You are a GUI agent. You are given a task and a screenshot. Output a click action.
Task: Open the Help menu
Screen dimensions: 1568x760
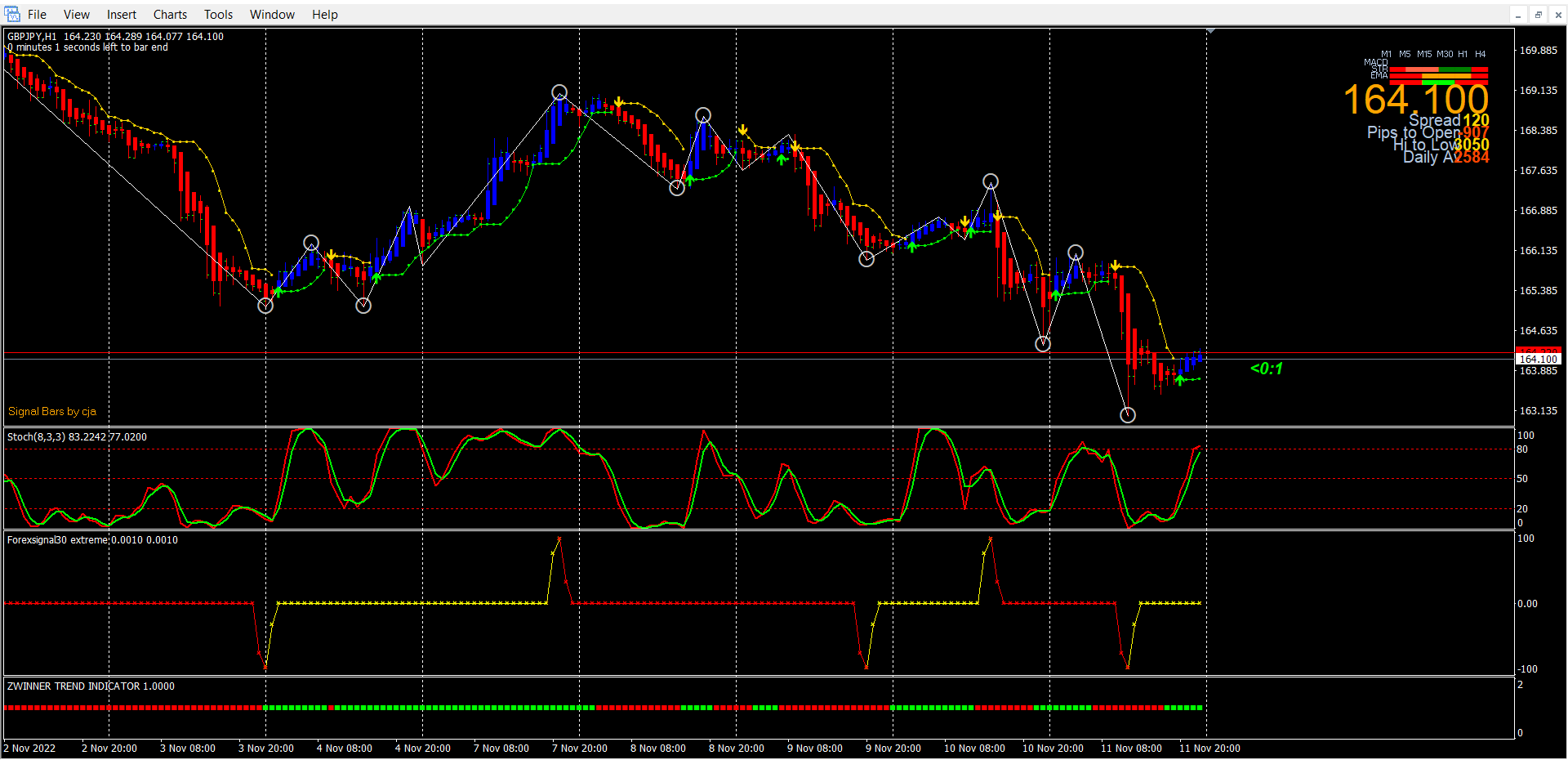[x=324, y=15]
